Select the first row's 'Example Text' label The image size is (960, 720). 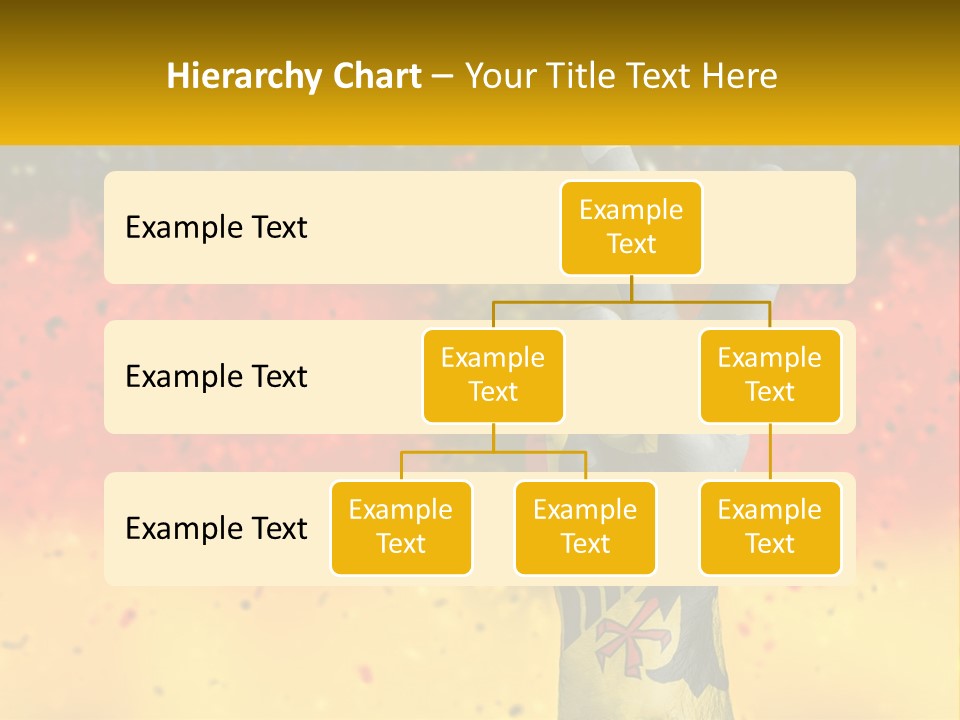pos(216,227)
